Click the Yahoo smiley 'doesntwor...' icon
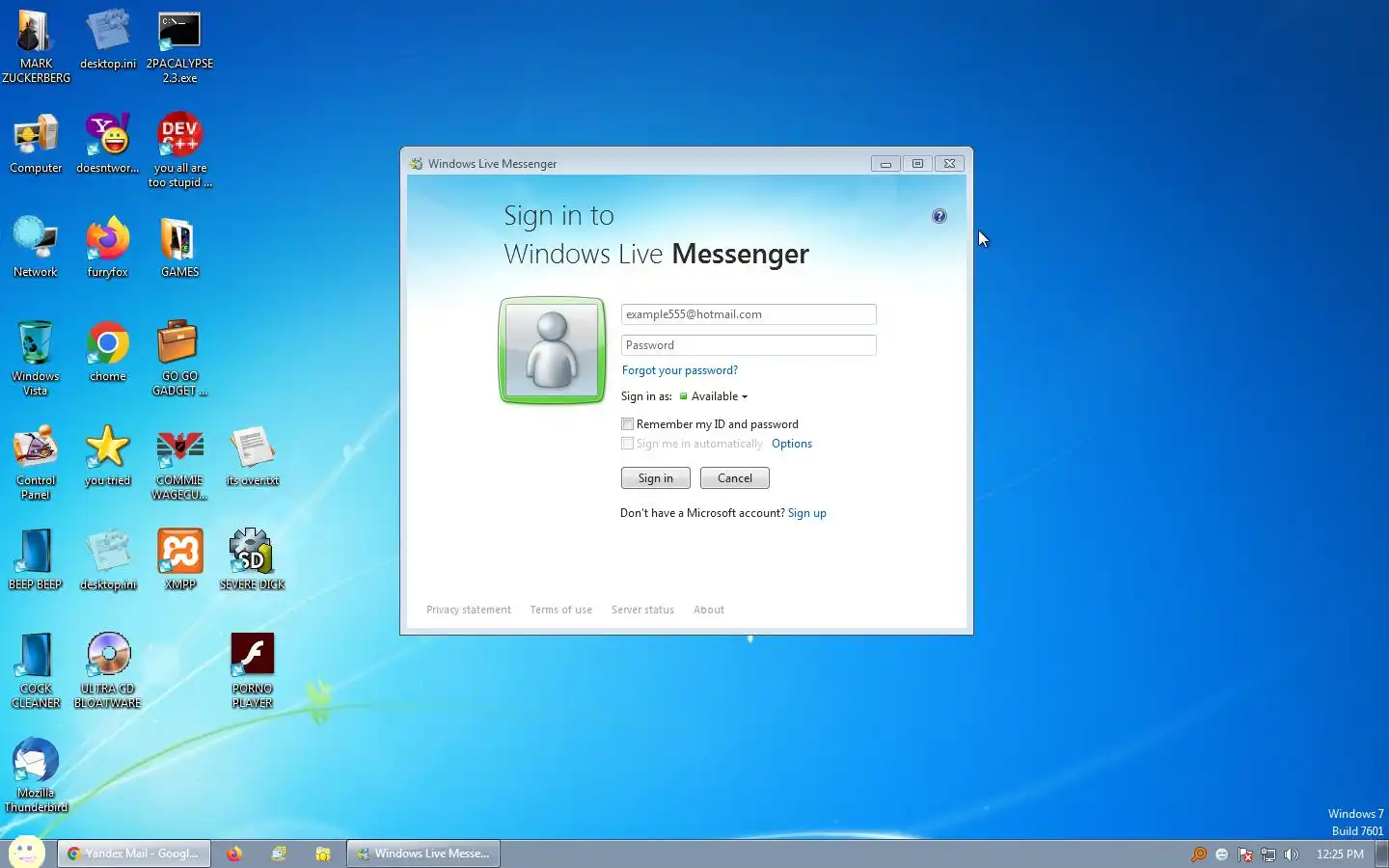The height and width of the screenshot is (868, 1389). click(x=108, y=144)
